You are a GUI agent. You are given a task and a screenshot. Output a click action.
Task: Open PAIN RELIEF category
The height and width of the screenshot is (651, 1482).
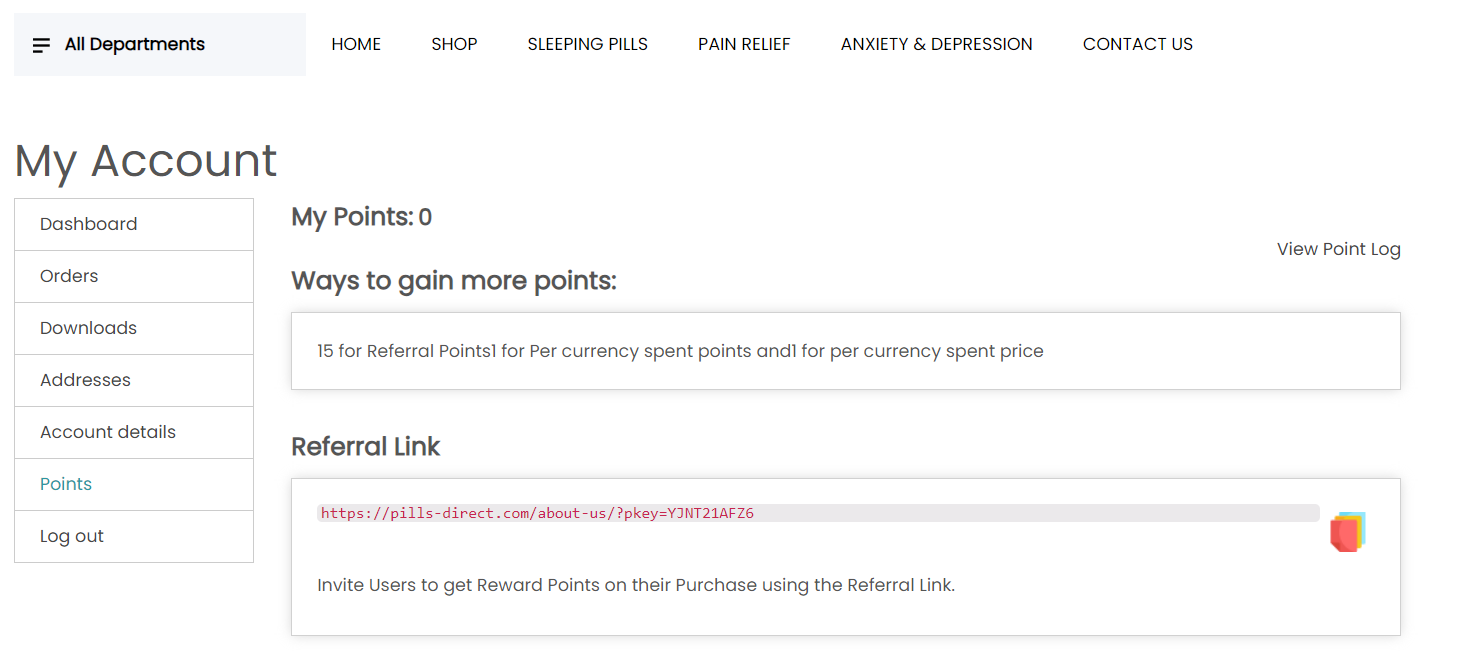pyautogui.click(x=744, y=44)
